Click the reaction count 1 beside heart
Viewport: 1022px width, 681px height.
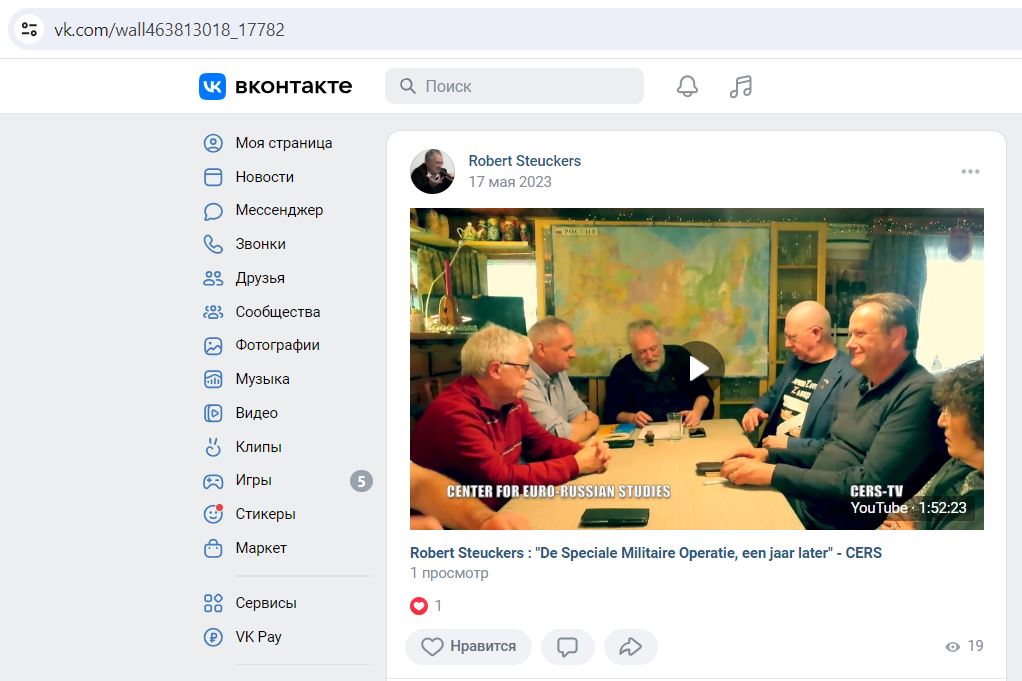439,606
